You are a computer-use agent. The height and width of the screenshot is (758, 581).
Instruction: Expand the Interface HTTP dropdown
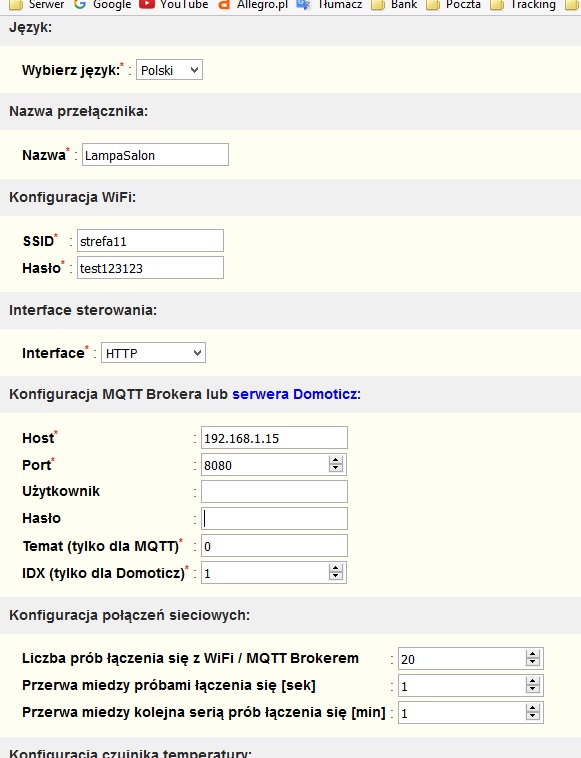153,353
